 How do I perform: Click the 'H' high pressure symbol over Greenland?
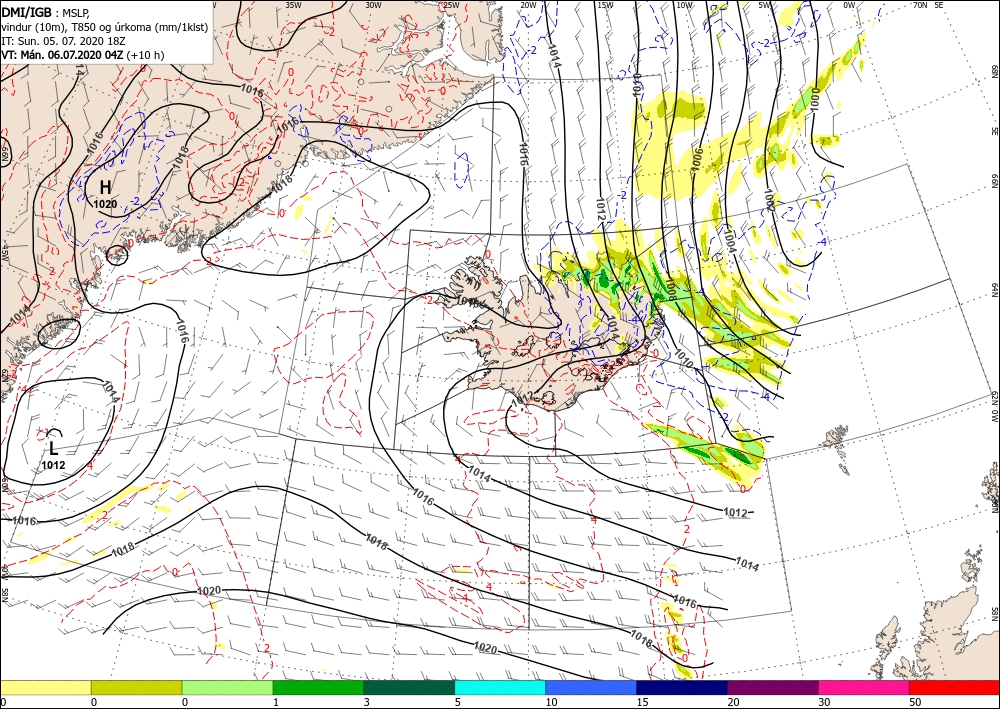point(105,187)
